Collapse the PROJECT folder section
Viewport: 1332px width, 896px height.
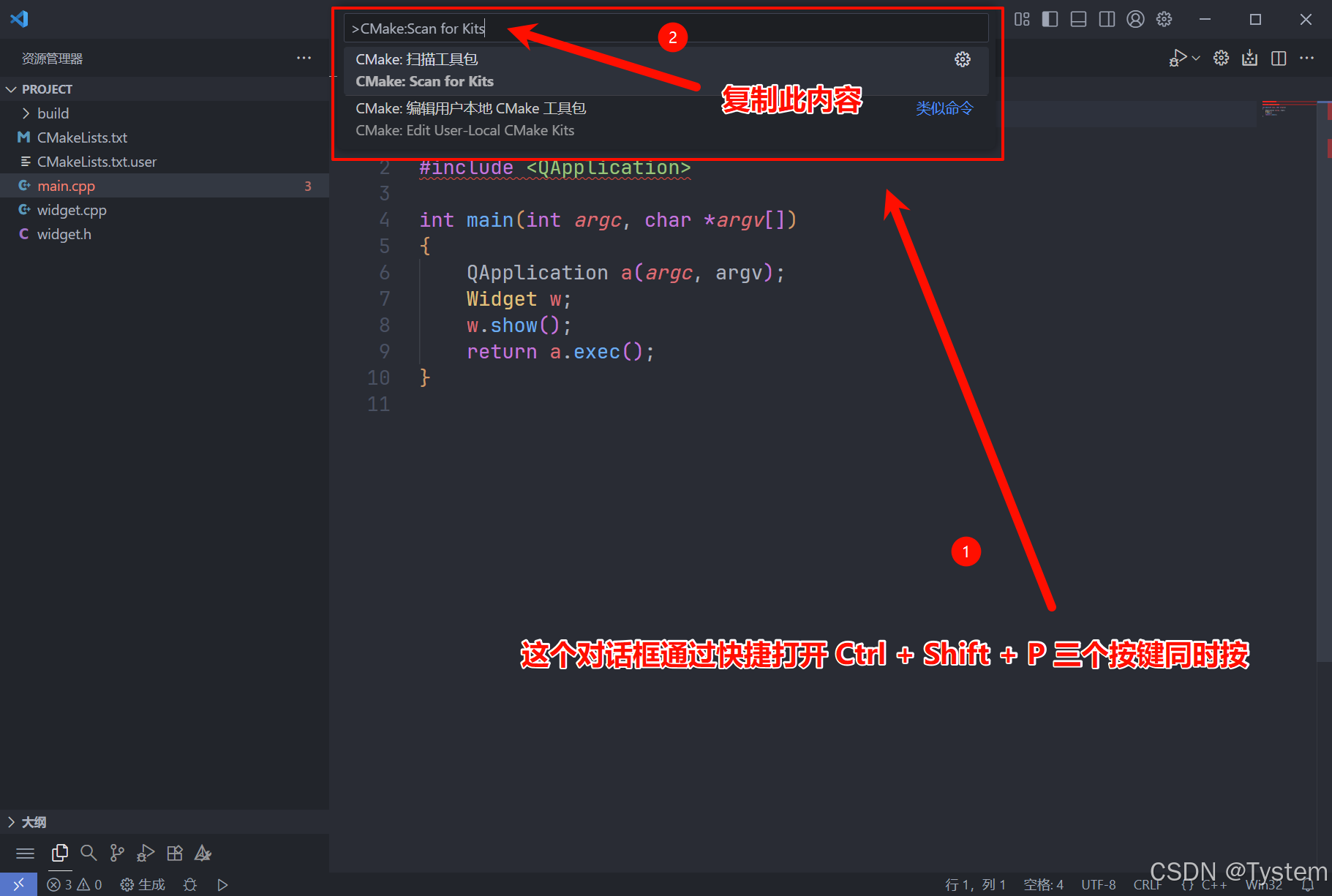tap(165, 89)
